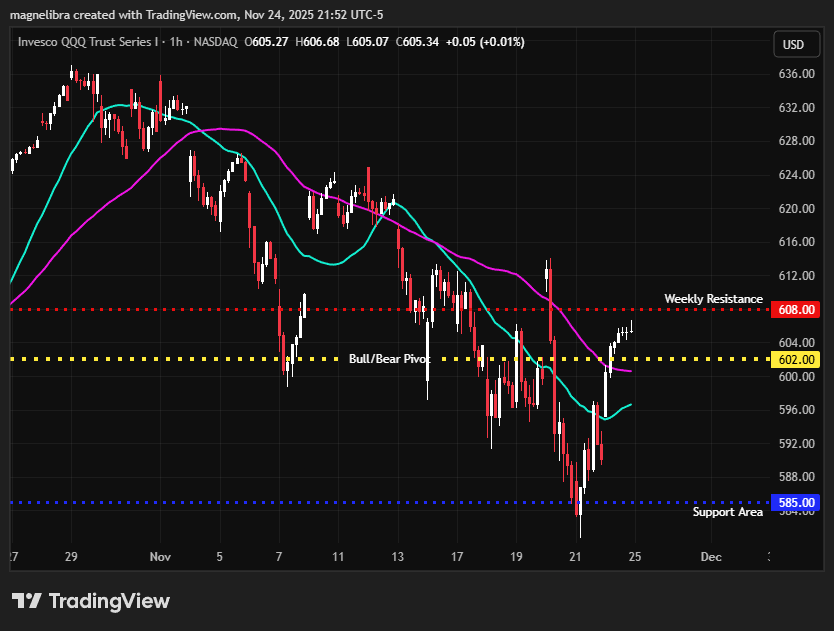Click the 612.00 price axis label
Screen dimensions: 834x631
coord(796,276)
